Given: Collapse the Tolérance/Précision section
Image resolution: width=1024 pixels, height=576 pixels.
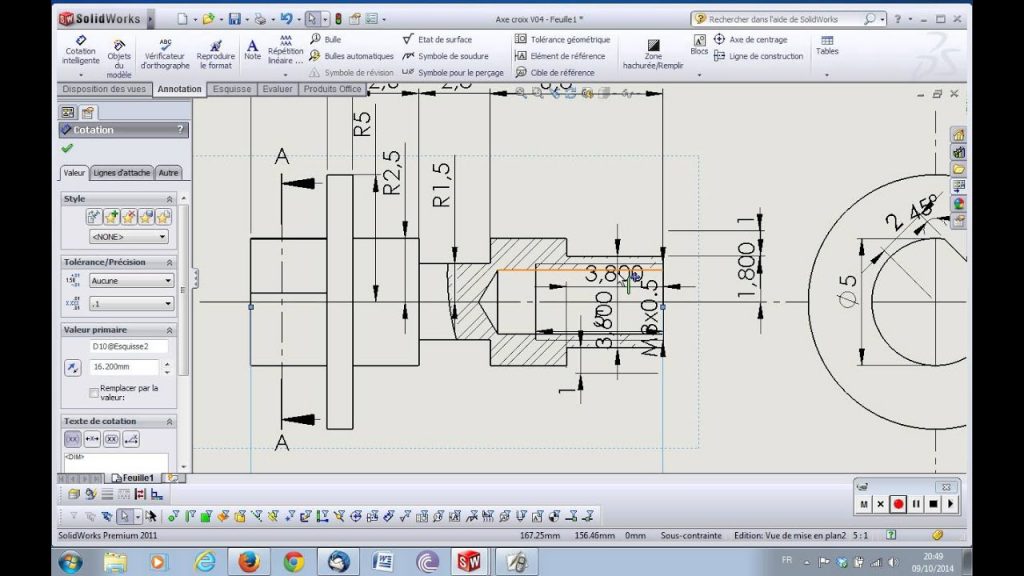Looking at the screenshot, I should click(x=170, y=262).
